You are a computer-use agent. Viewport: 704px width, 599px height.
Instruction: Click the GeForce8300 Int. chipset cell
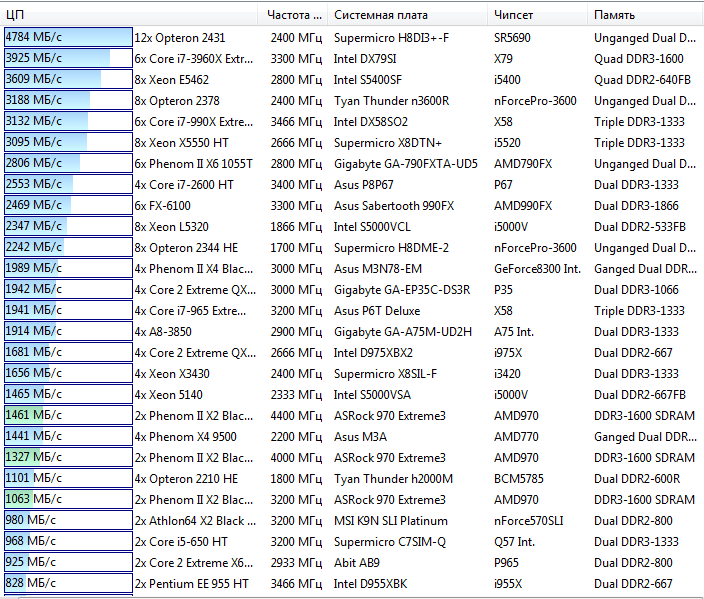pos(537,269)
